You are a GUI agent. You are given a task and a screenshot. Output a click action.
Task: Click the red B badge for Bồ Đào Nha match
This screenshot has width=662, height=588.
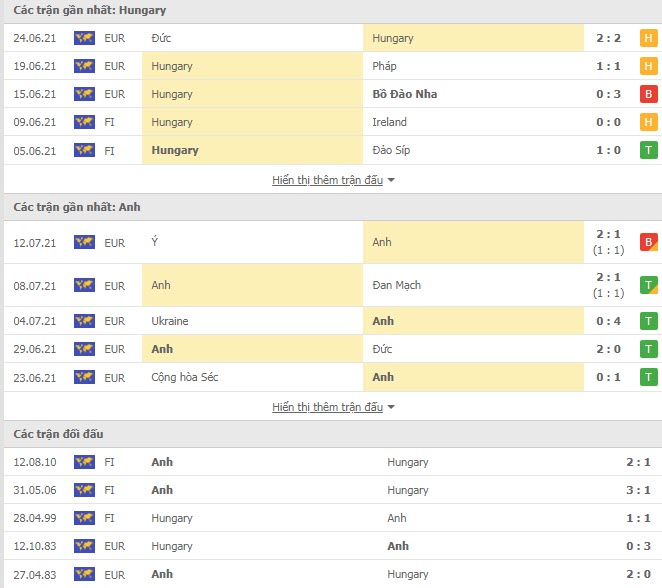(648, 94)
